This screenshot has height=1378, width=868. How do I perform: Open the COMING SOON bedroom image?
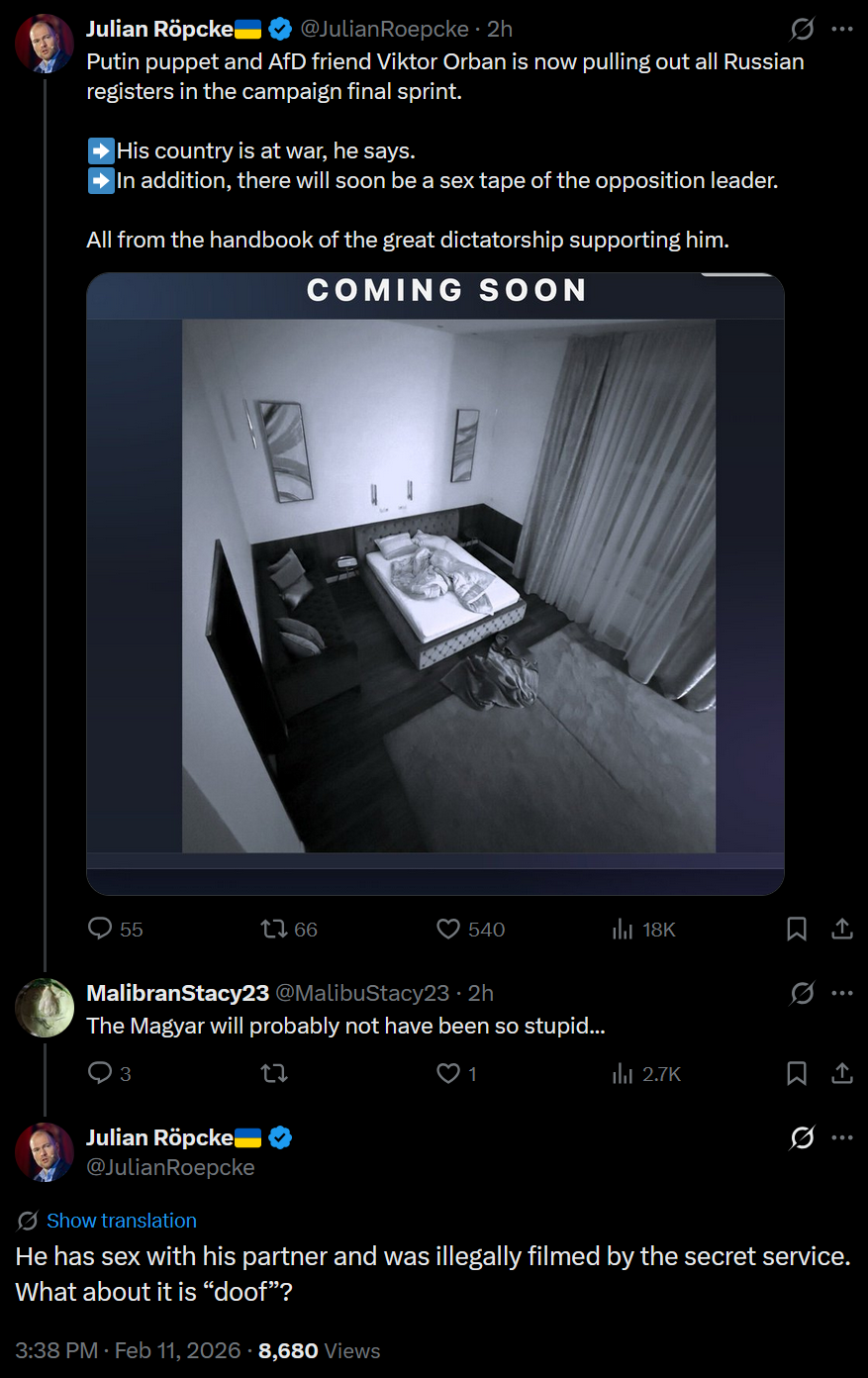[435, 584]
